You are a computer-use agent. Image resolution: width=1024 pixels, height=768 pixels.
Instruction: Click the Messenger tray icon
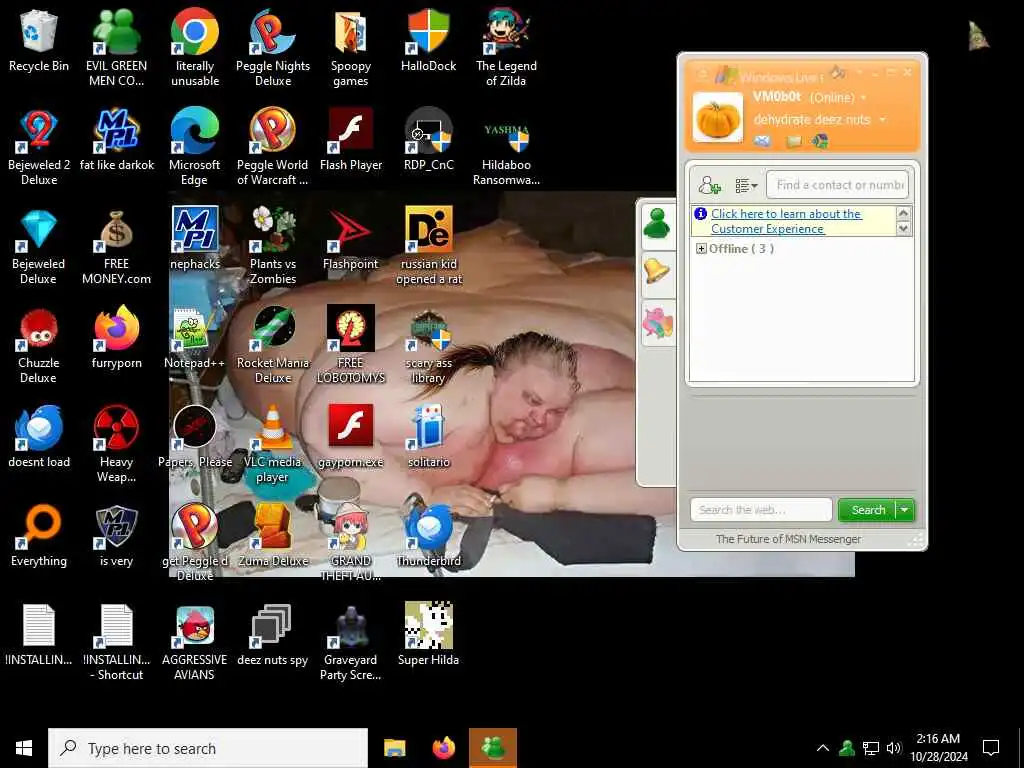point(847,748)
